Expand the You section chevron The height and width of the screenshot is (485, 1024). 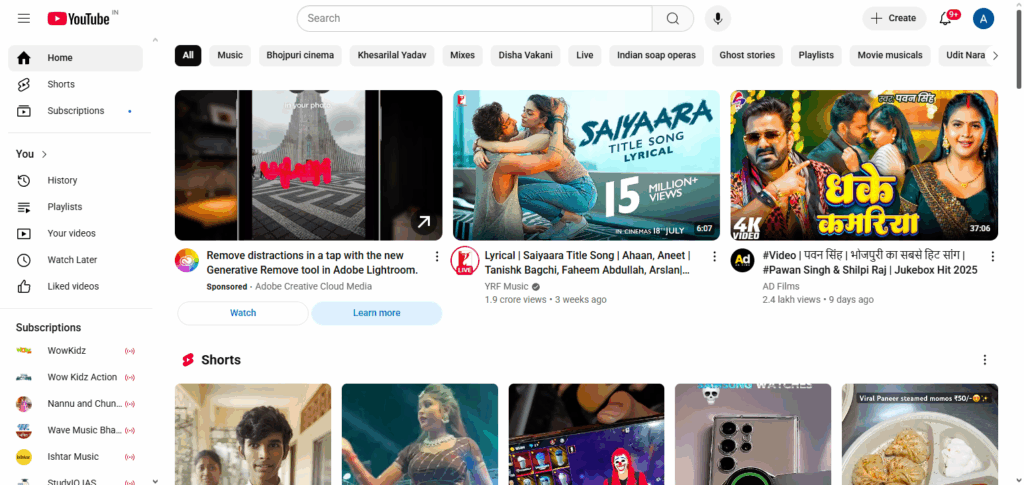pos(44,154)
